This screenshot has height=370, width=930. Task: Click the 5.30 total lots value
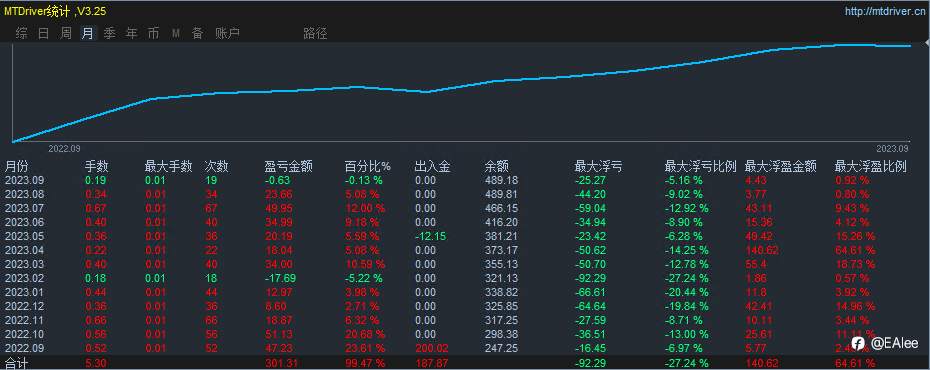(x=95, y=363)
